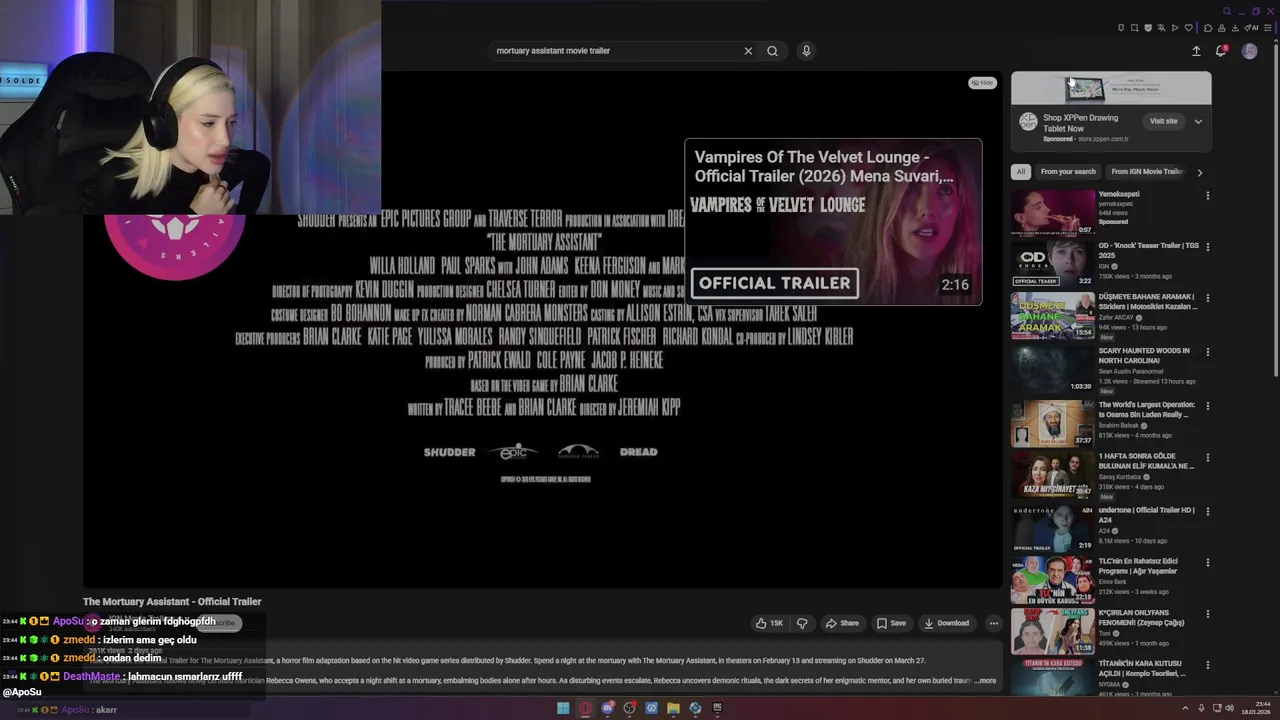Click the translate page icon
The image size is (1280, 720).
(x=1161, y=28)
